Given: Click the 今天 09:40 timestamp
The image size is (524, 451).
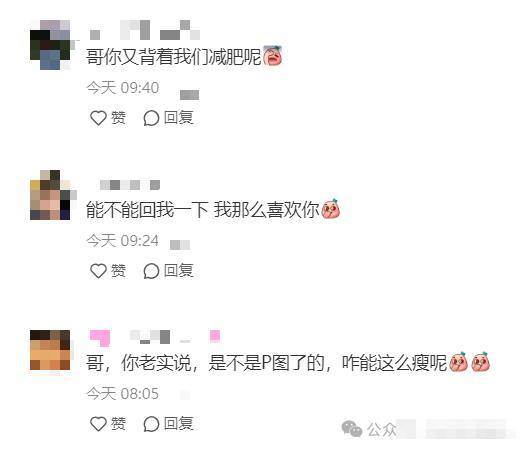Looking at the screenshot, I should point(123,88).
